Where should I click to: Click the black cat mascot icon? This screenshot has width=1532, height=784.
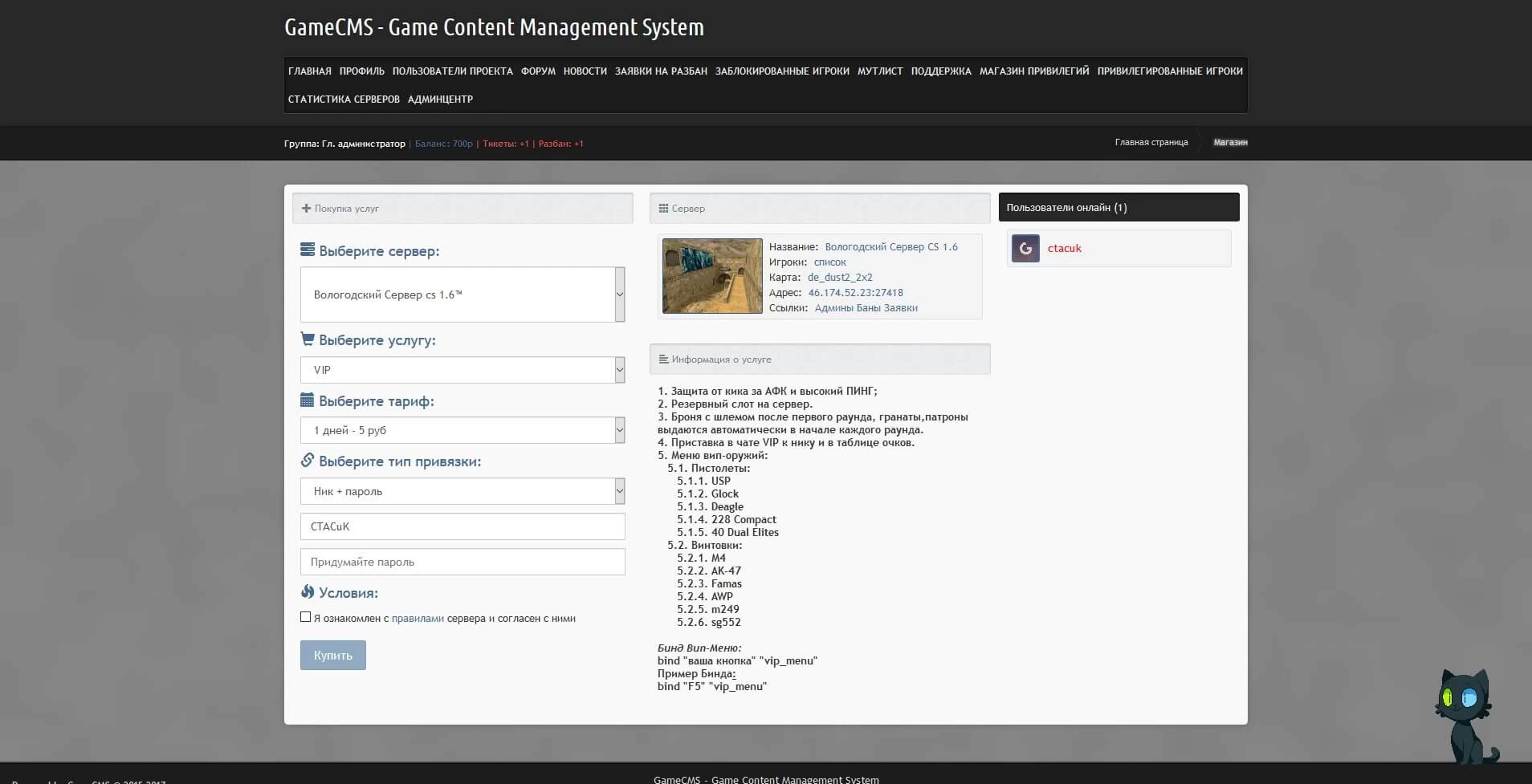(x=1465, y=715)
